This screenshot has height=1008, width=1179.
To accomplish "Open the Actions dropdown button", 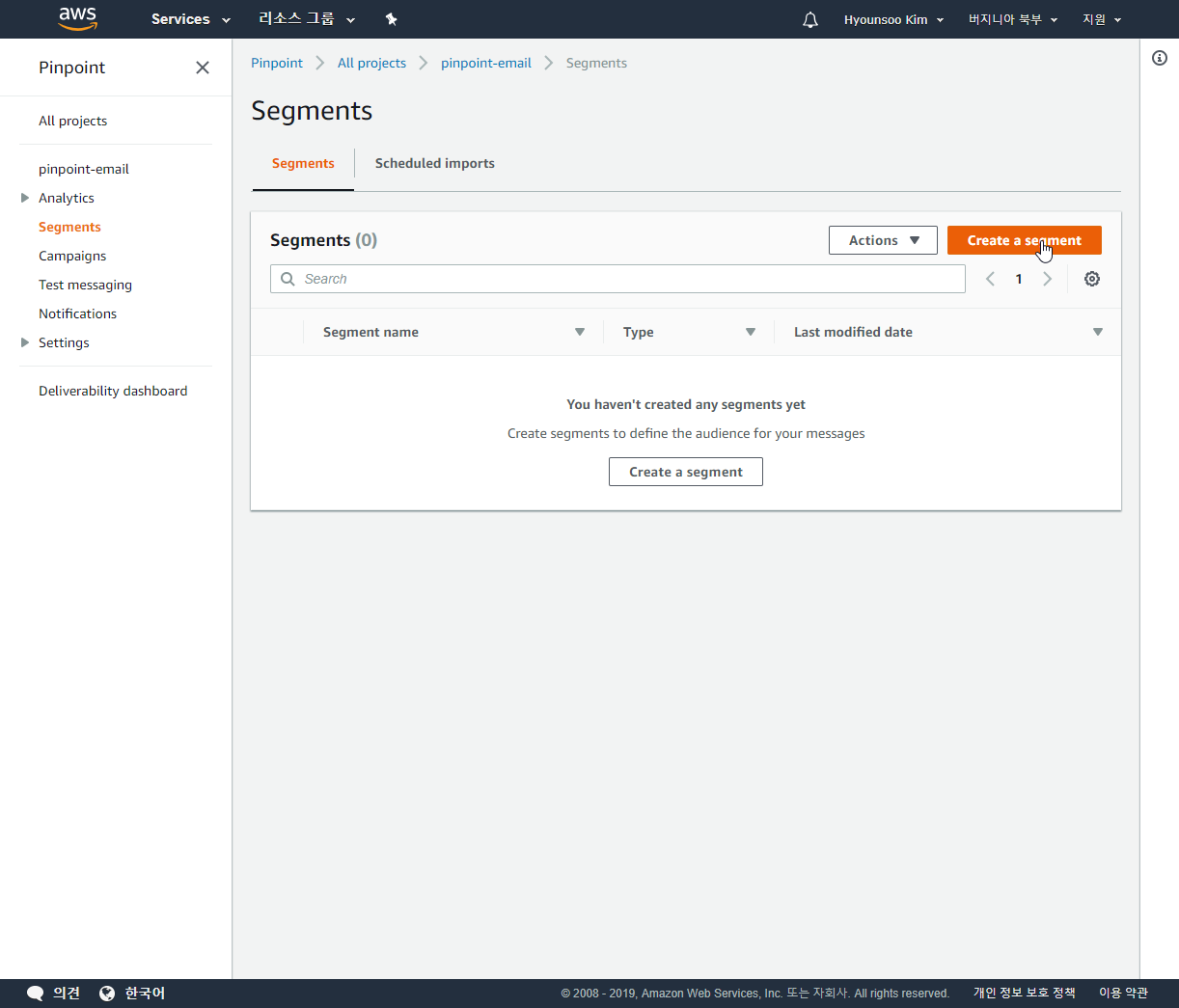I will (x=883, y=240).
